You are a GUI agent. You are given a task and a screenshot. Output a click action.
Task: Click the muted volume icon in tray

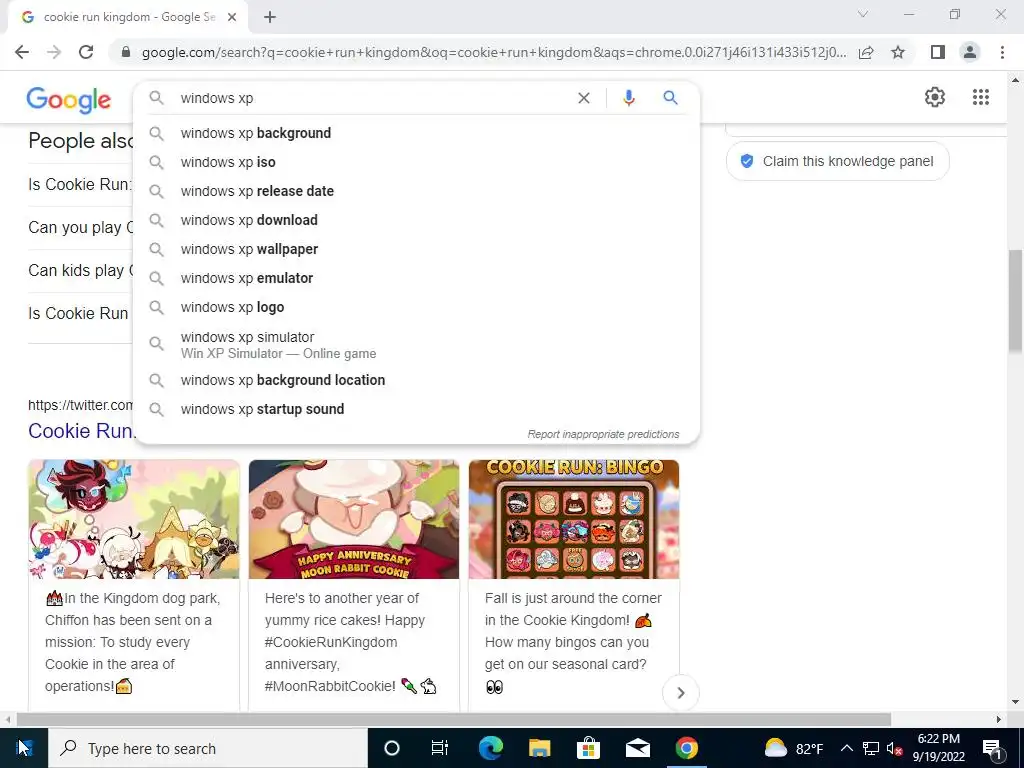894,748
